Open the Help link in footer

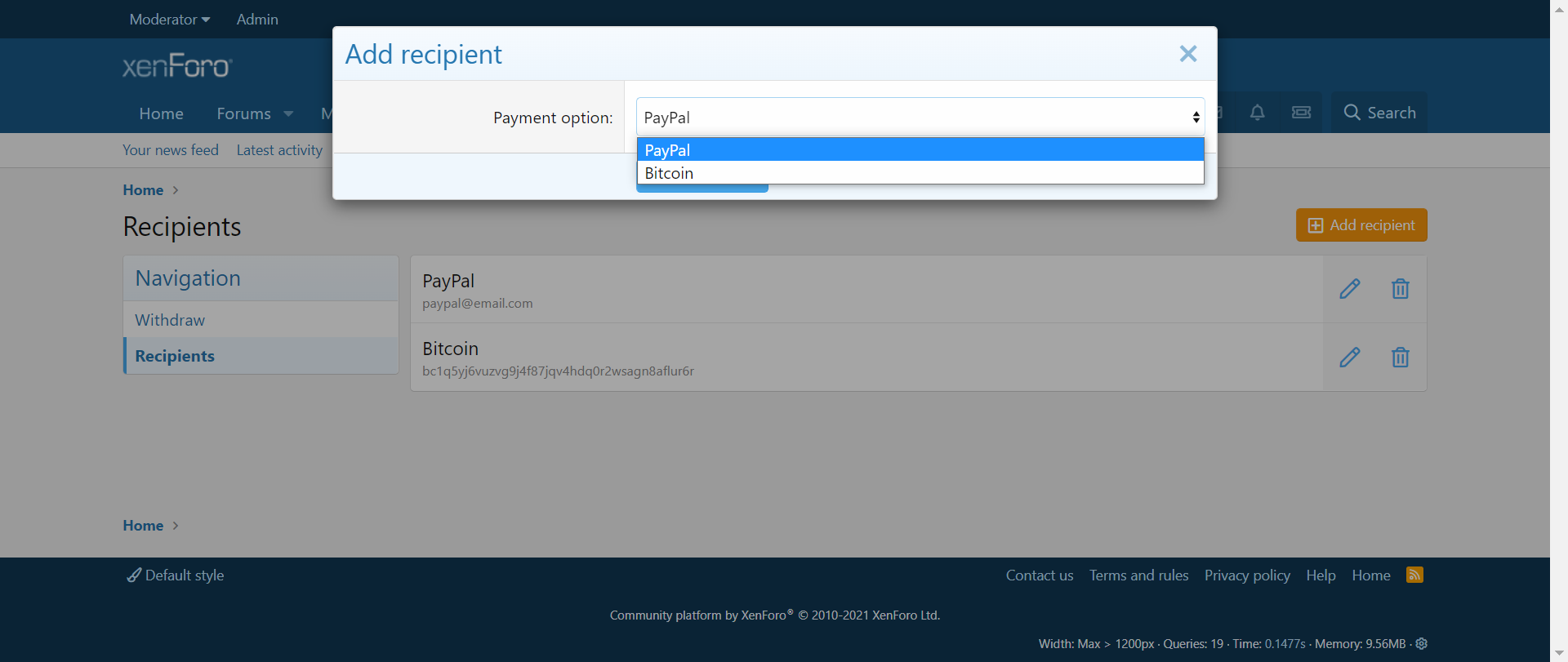pyautogui.click(x=1321, y=575)
